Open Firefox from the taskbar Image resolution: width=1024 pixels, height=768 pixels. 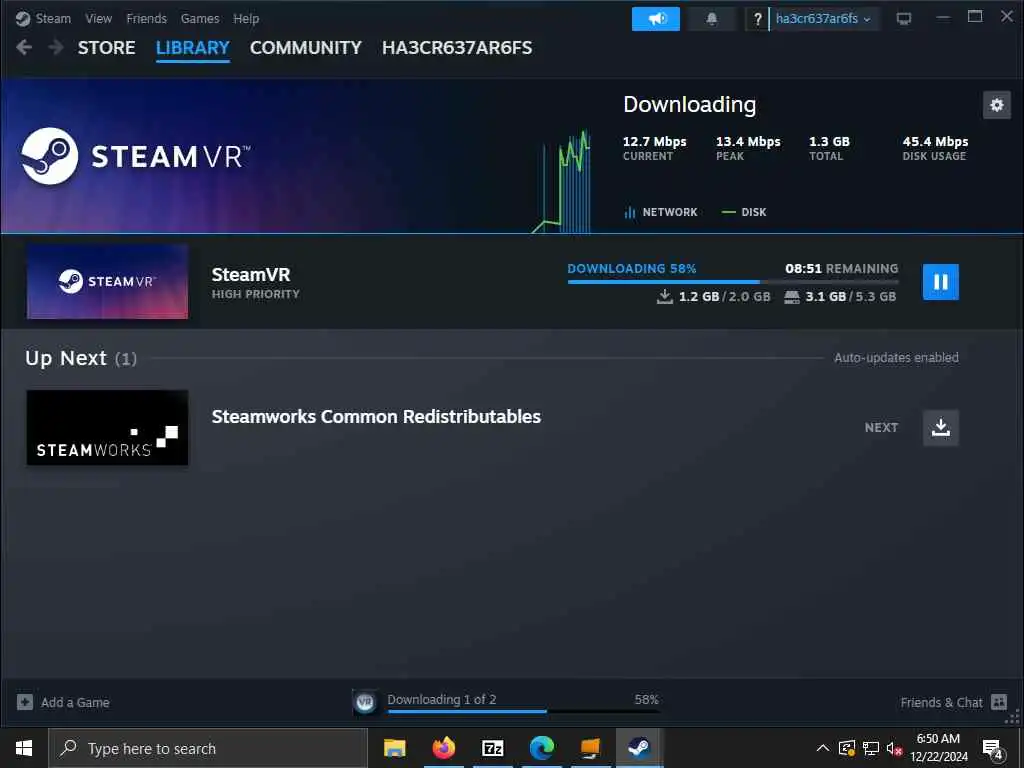[443, 748]
